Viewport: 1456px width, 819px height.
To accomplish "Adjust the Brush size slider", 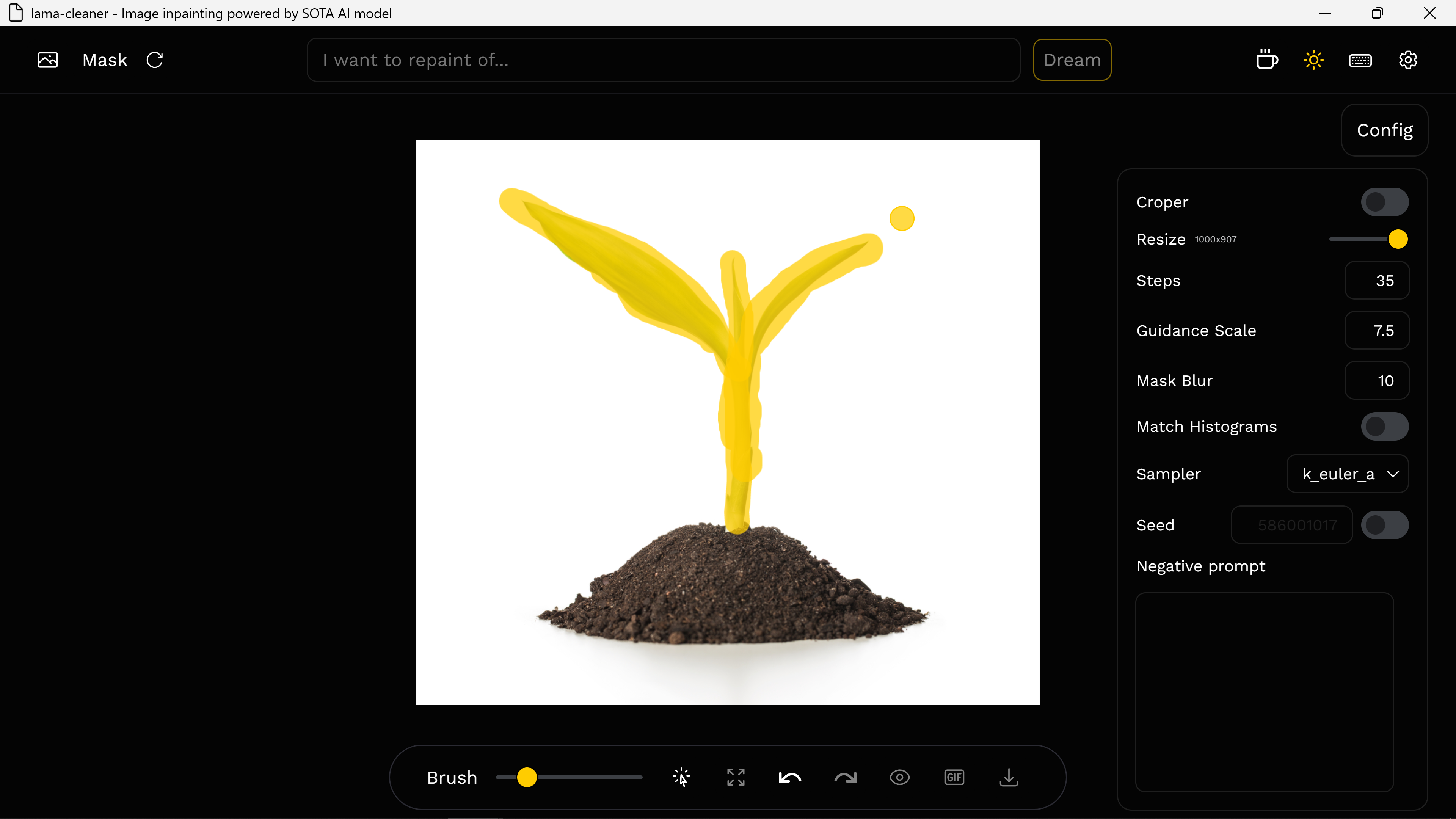I will point(569,777).
